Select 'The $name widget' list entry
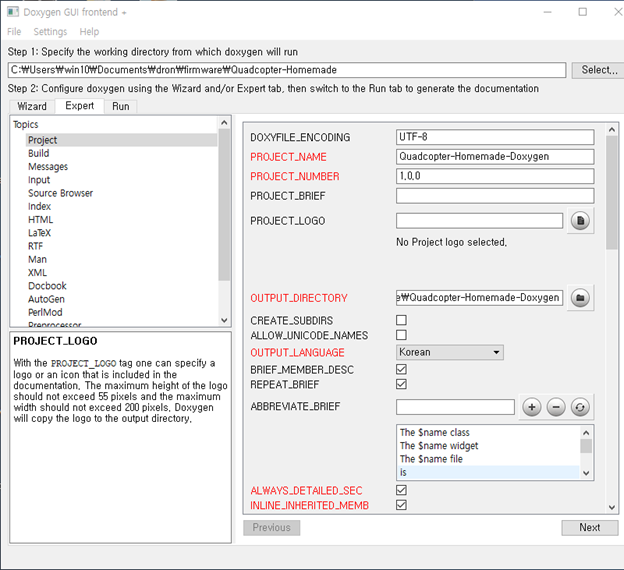The image size is (624, 570). coord(489,445)
